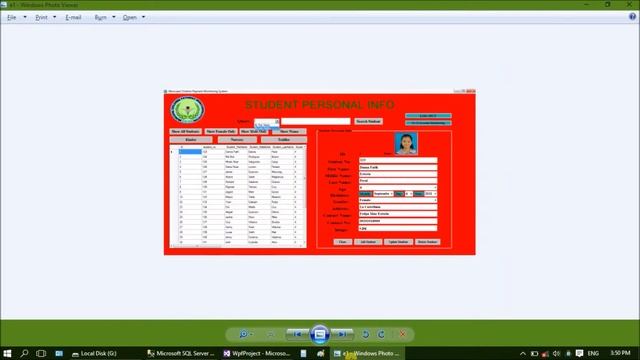
Task: Click the ENG language indicator
Action: pyautogui.click(x=593, y=353)
